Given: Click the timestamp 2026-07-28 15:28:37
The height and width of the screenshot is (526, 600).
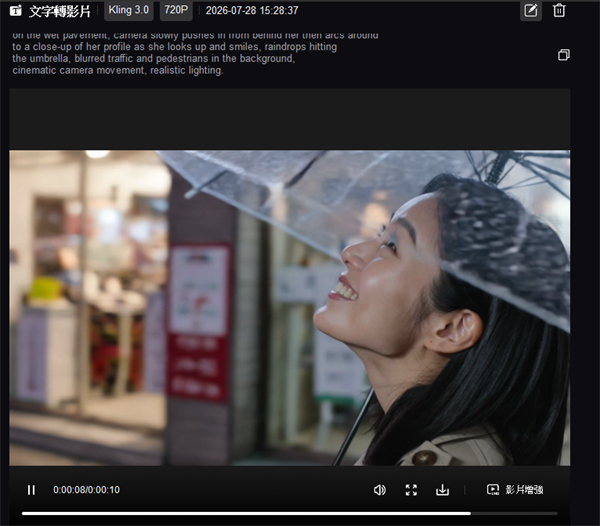Looking at the screenshot, I should tap(252, 11).
